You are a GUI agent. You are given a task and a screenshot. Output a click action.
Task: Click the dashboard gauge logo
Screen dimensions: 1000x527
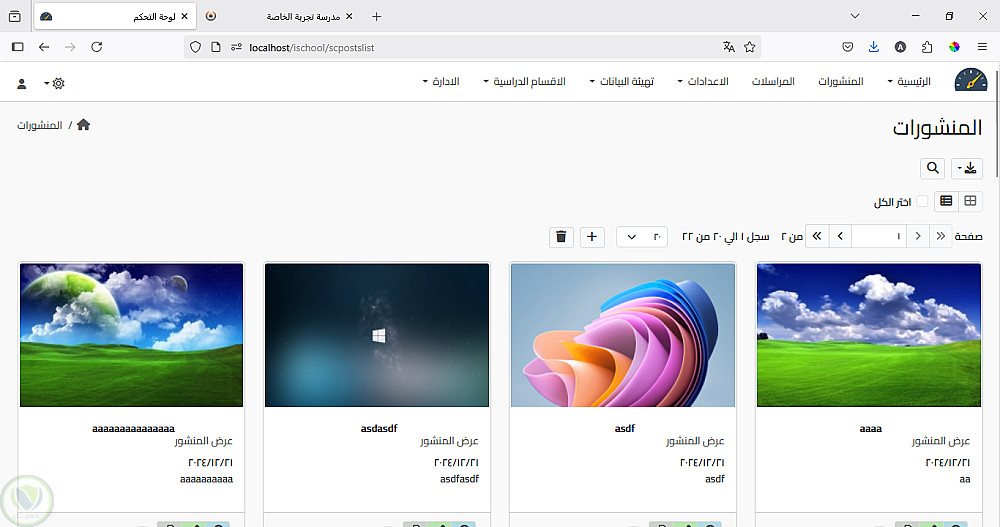(971, 80)
